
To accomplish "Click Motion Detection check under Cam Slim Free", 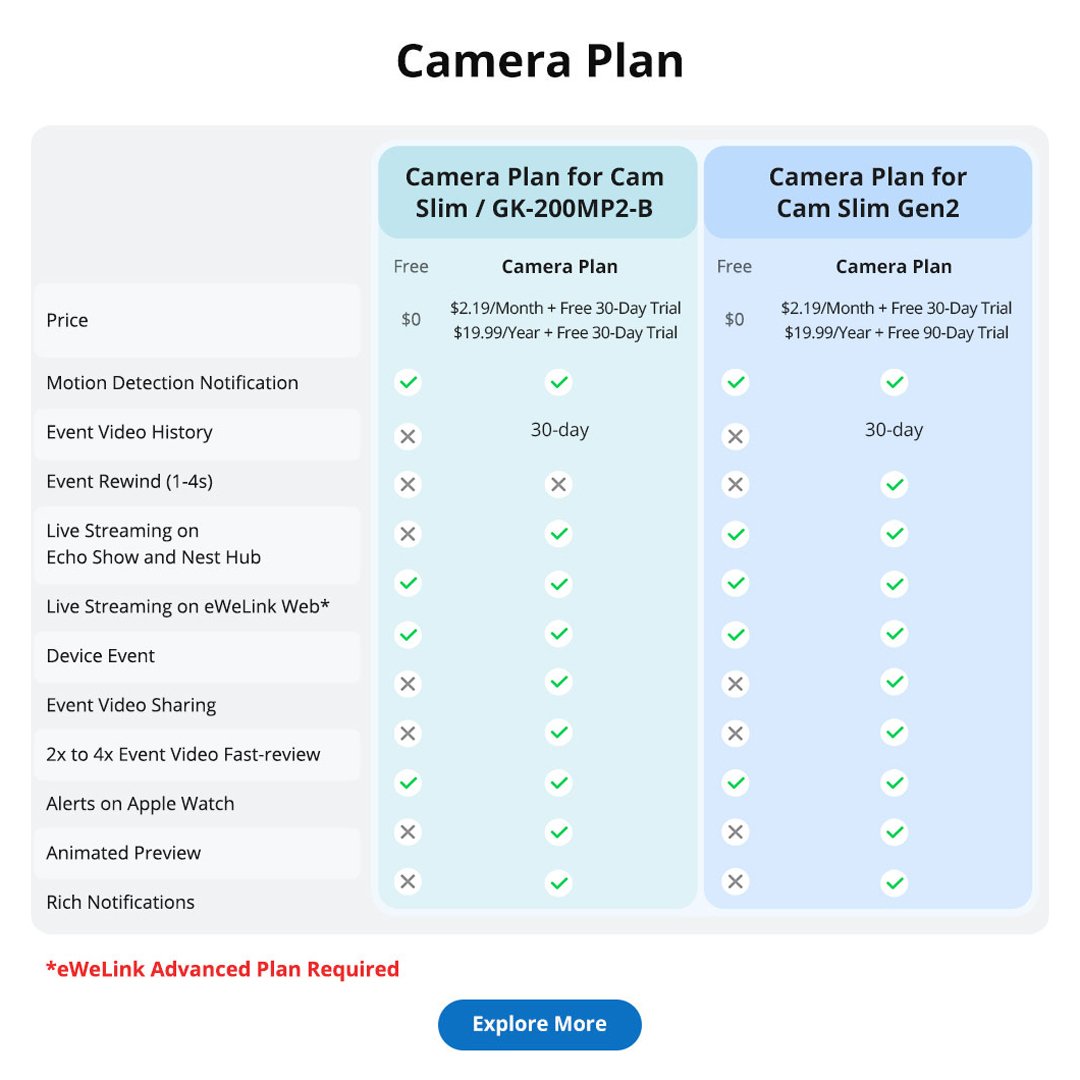I will pos(407,382).
